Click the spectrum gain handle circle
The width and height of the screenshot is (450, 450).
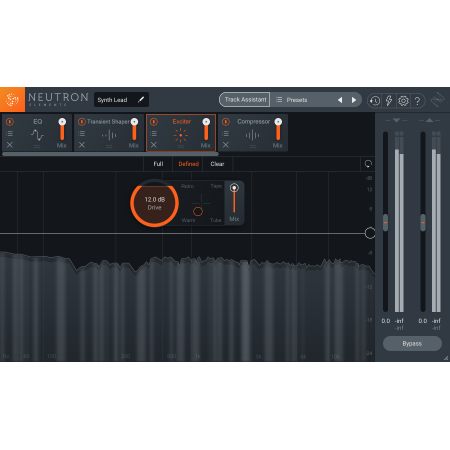pyautogui.click(x=370, y=233)
